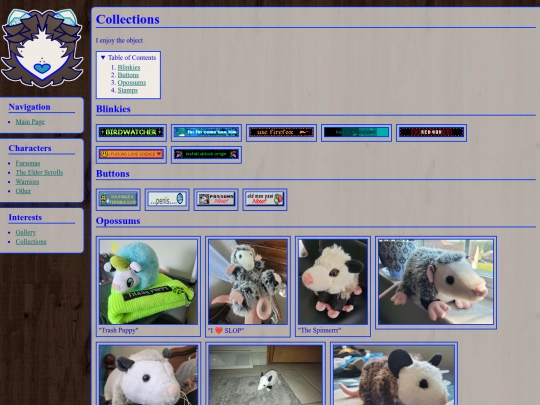Click the 'I enjoy the object' text
Viewport: 540px width, 405px height.
(120, 40)
